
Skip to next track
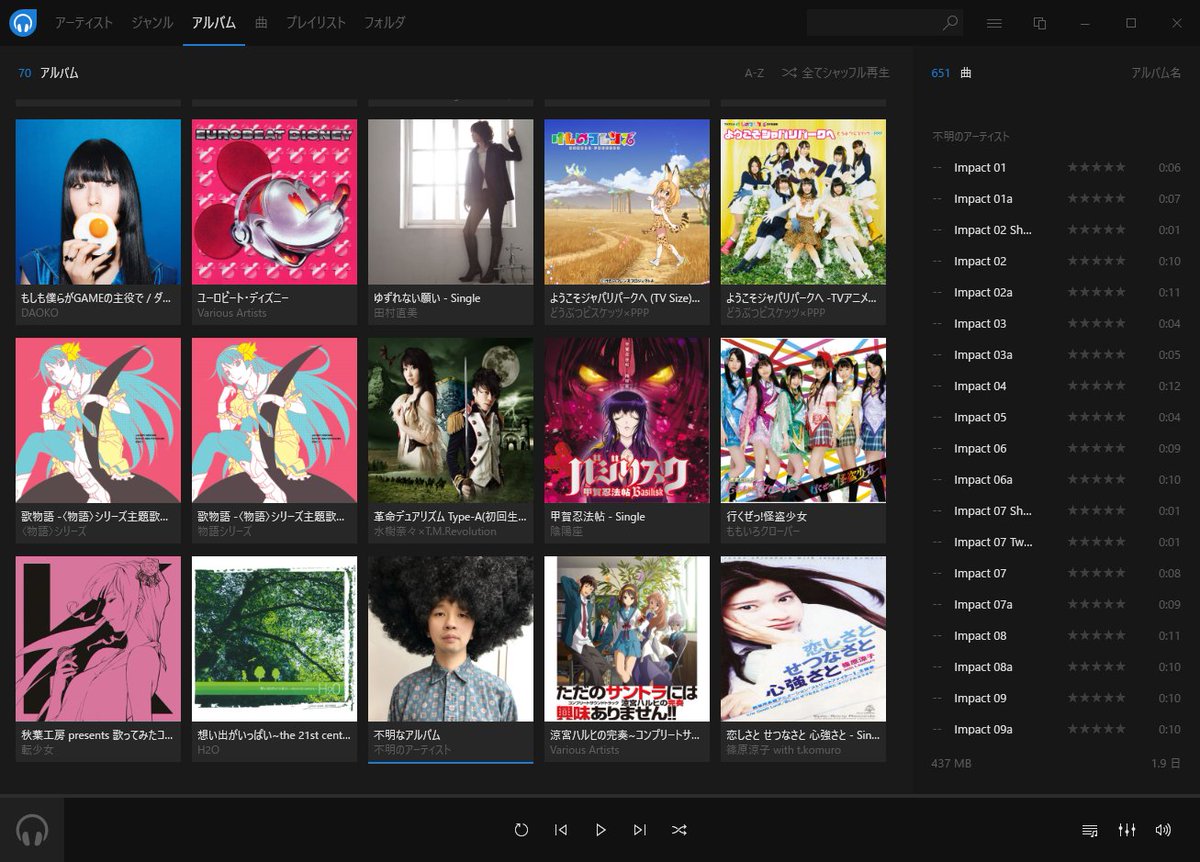(x=640, y=830)
